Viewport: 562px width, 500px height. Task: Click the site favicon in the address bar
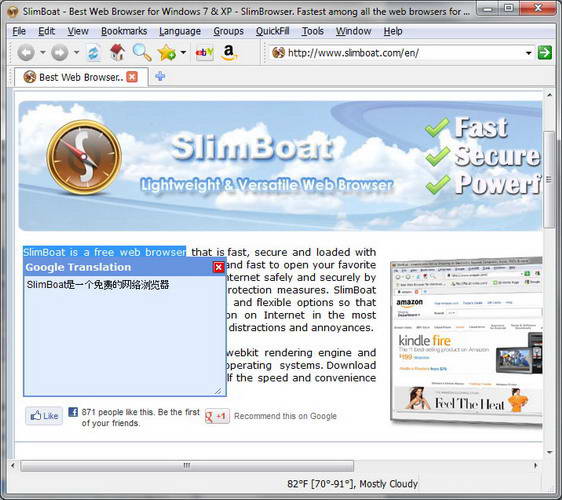278,53
